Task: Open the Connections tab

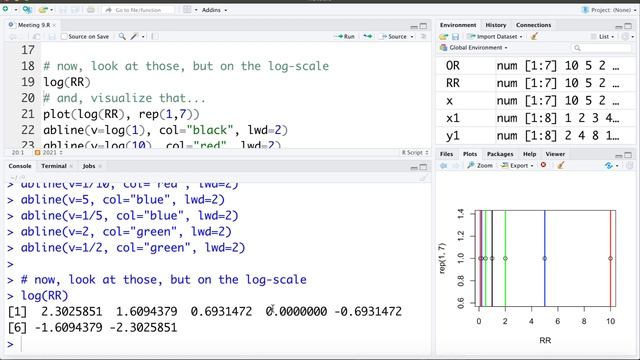Action: pyautogui.click(x=533, y=25)
